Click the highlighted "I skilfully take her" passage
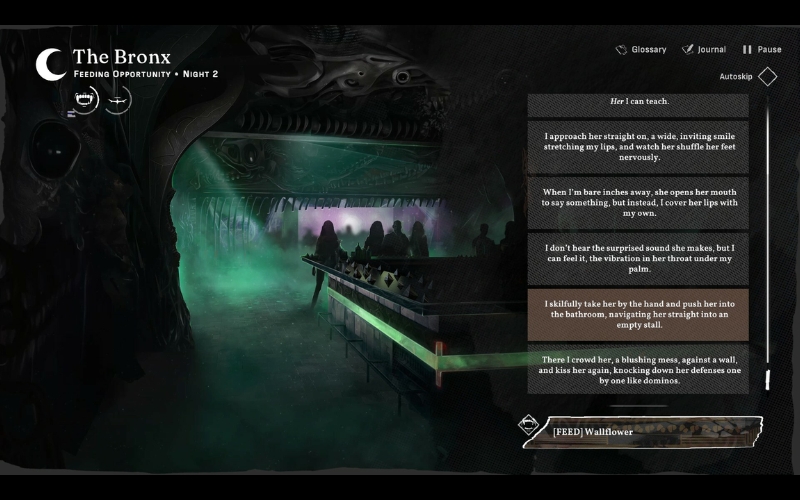The image size is (800, 500). pyautogui.click(x=638, y=314)
